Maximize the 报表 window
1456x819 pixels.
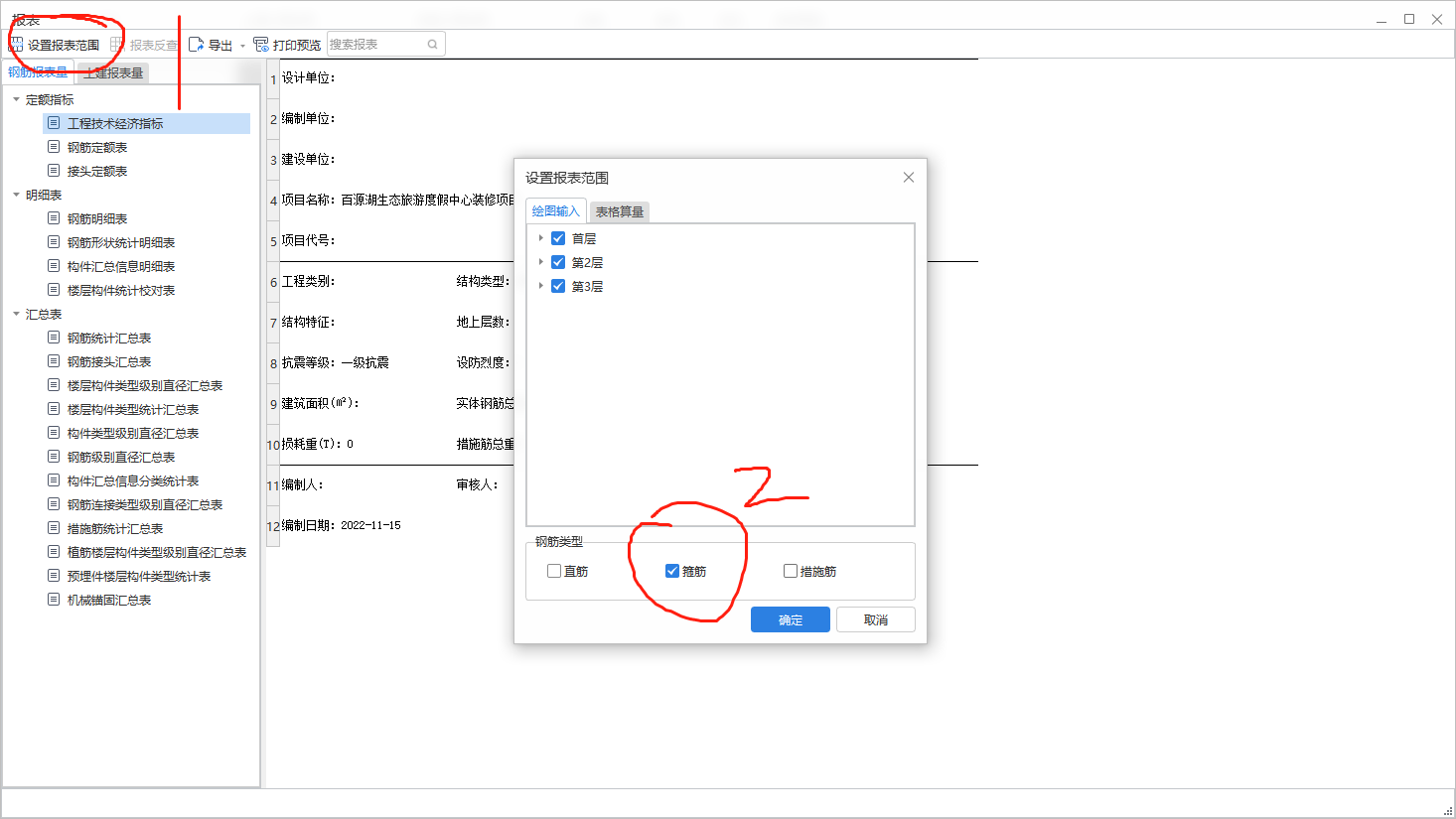tap(1408, 19)
